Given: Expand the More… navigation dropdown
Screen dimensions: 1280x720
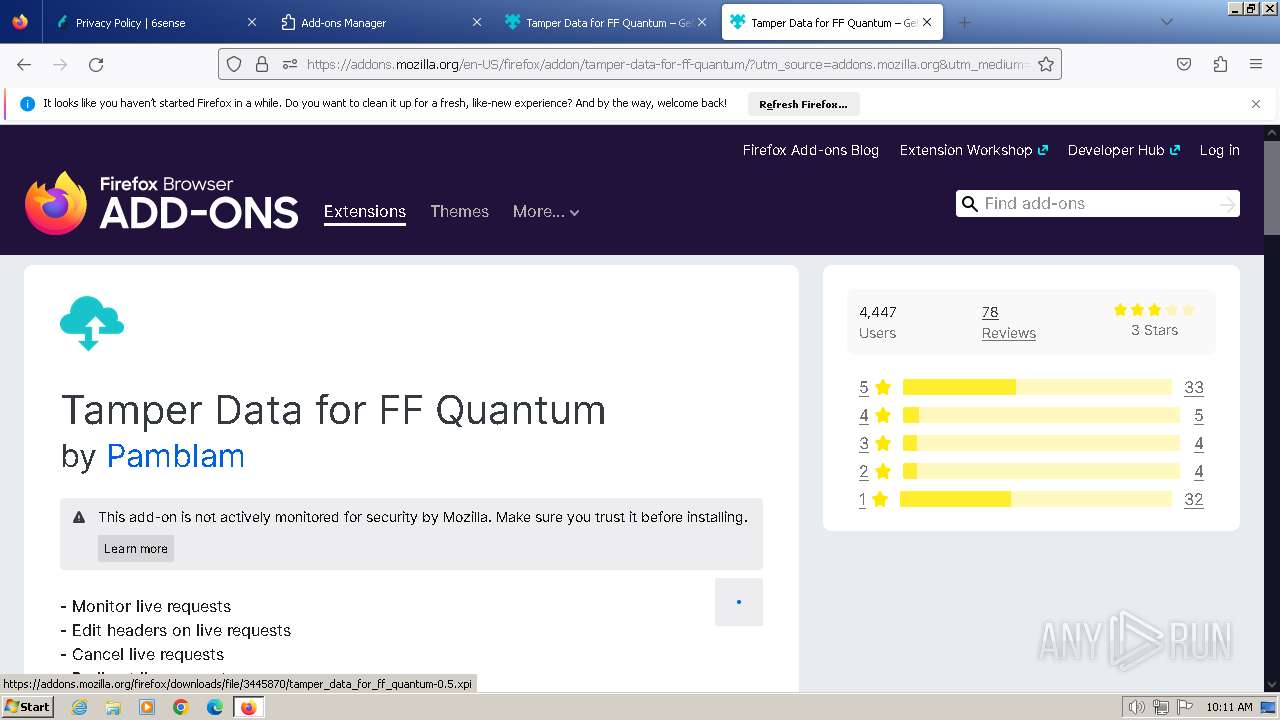Looking at the screenshot, I should (546, 211).
